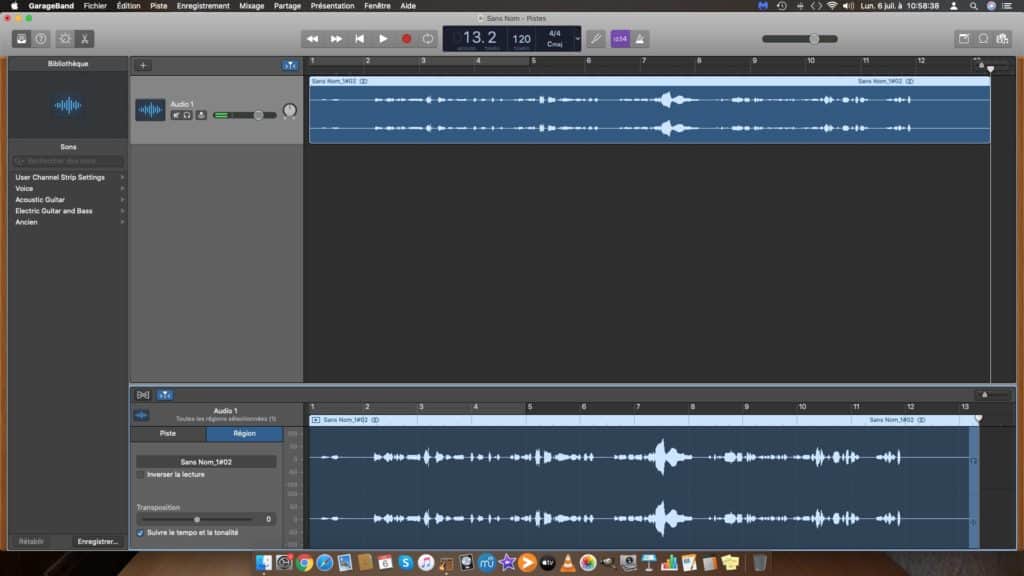The height and width of the screenshot is (576, 1024).
Task: Open the tuner with the tuning fork icon
Action: click(x=596, y=38)
